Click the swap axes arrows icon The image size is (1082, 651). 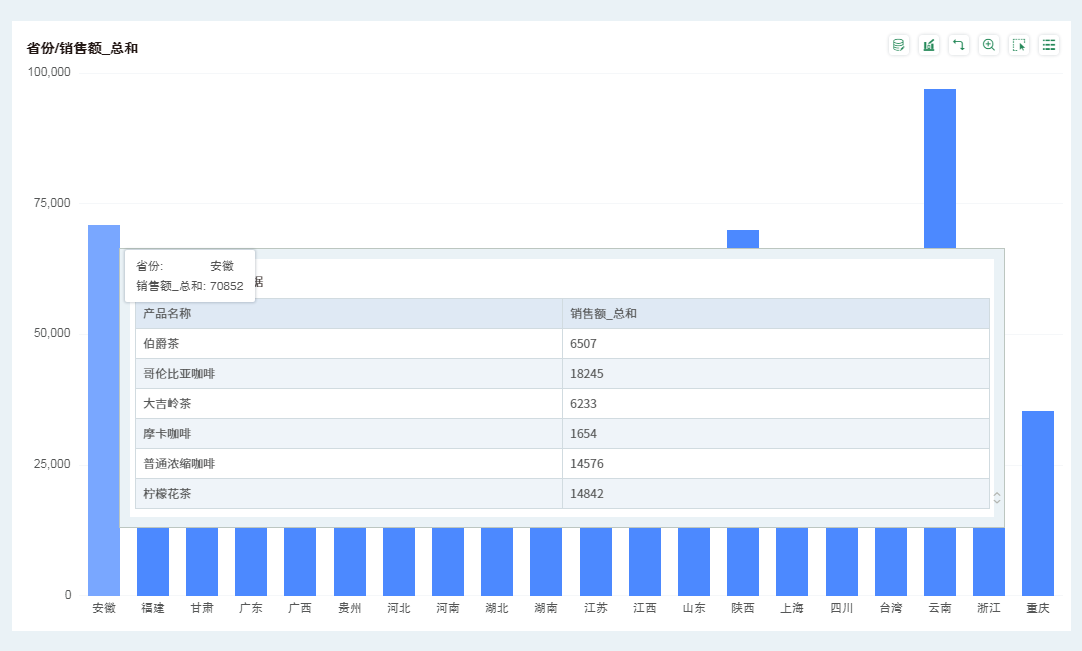click(959, 45)
